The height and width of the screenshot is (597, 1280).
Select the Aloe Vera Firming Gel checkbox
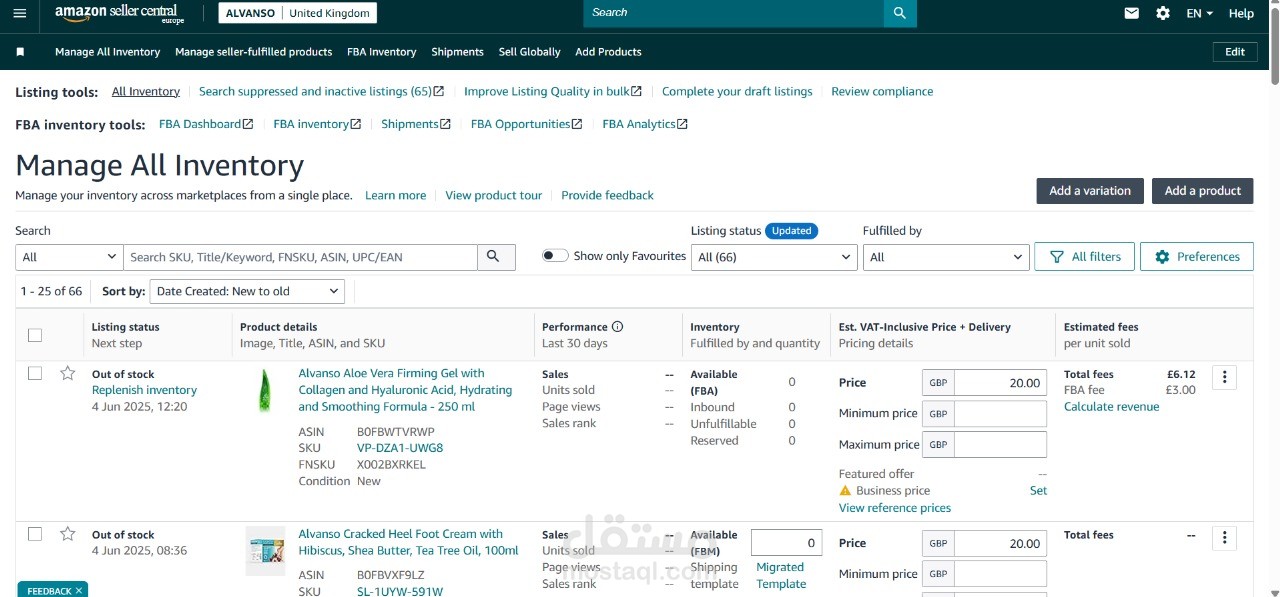pos(35,373)
